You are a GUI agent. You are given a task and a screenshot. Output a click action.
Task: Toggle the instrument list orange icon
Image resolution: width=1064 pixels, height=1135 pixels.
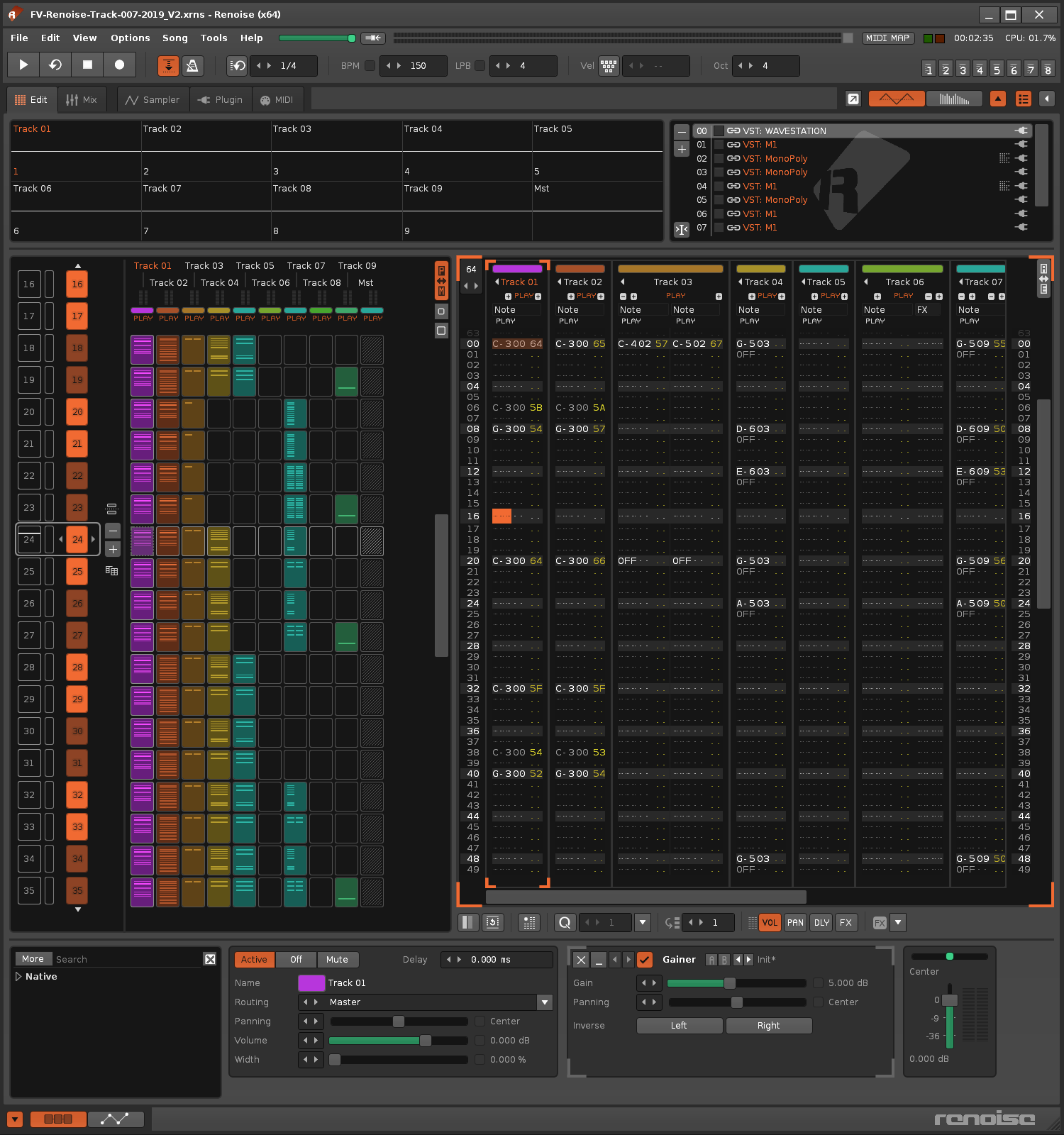1023,99
